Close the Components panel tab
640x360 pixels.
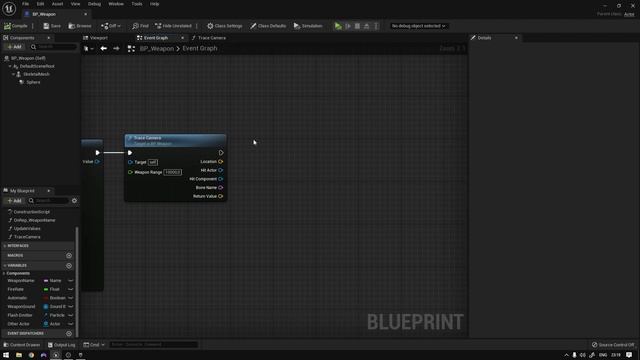point(49,38)
